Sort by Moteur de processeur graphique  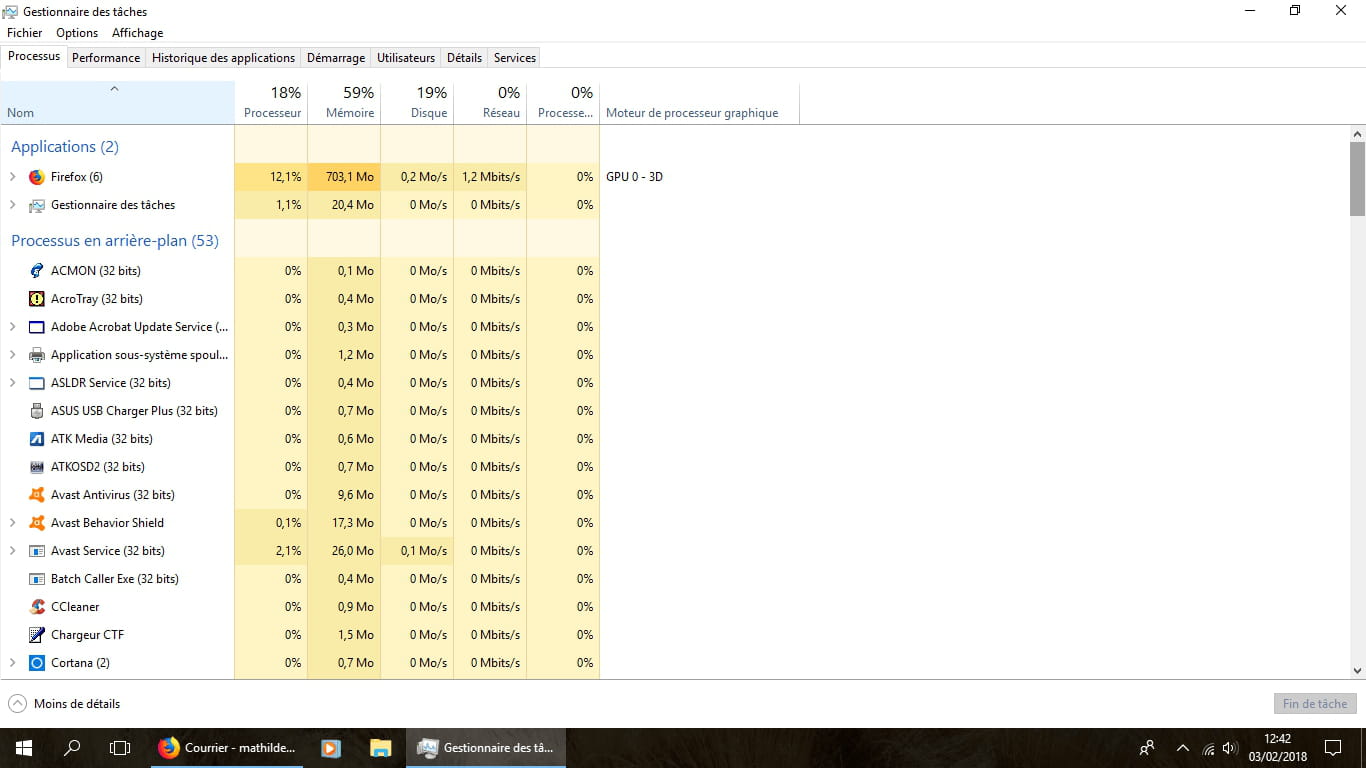tap(700, 103)
